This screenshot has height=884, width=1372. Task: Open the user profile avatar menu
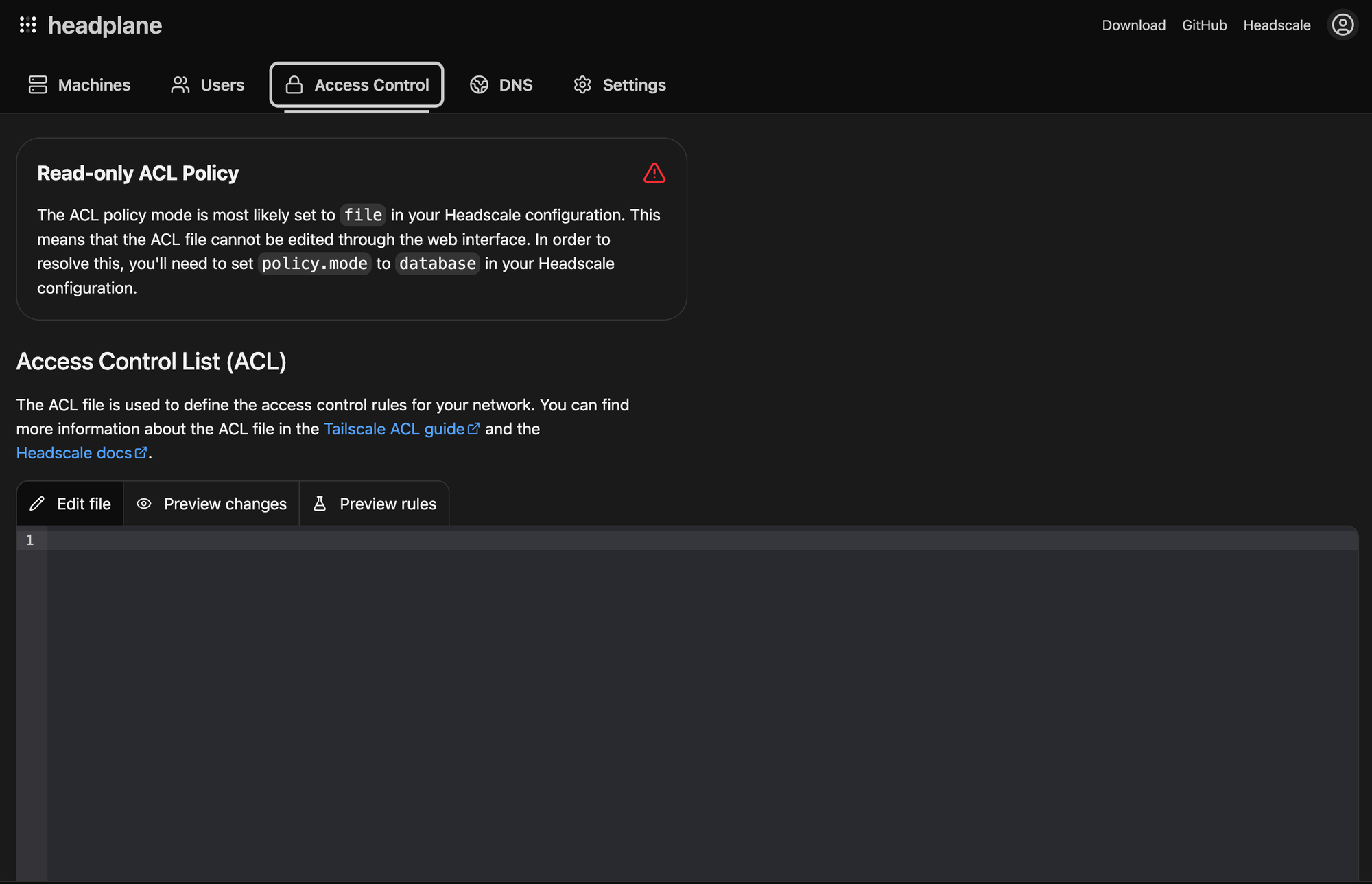(x=1342, y=25)
